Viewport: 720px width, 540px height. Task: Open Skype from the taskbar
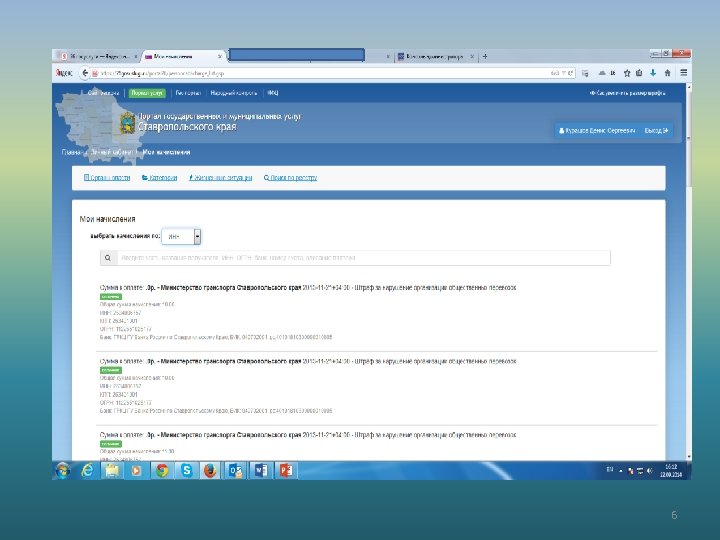[186, 471]
